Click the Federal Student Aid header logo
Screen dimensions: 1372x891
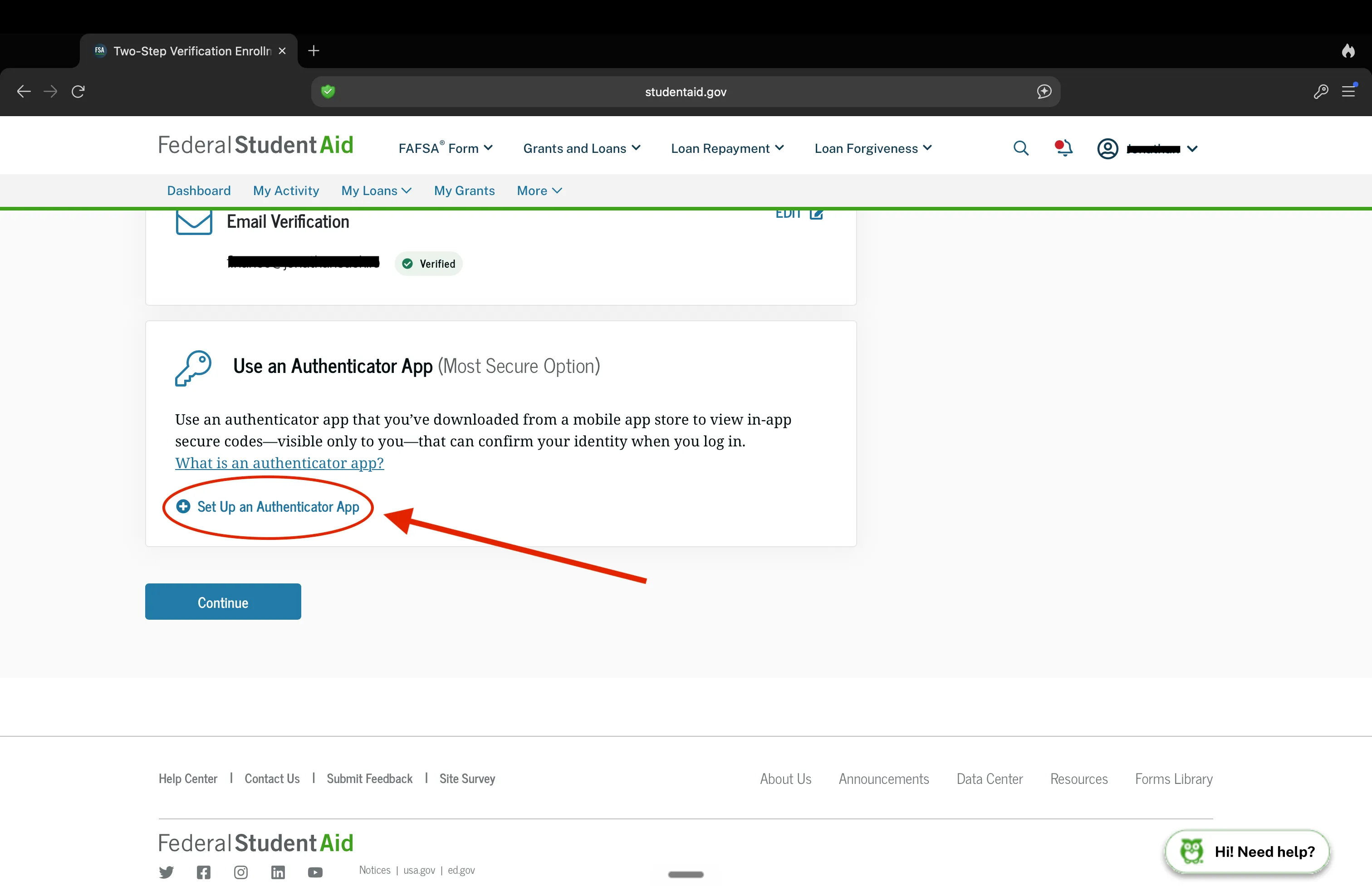(x=255, y=145)
